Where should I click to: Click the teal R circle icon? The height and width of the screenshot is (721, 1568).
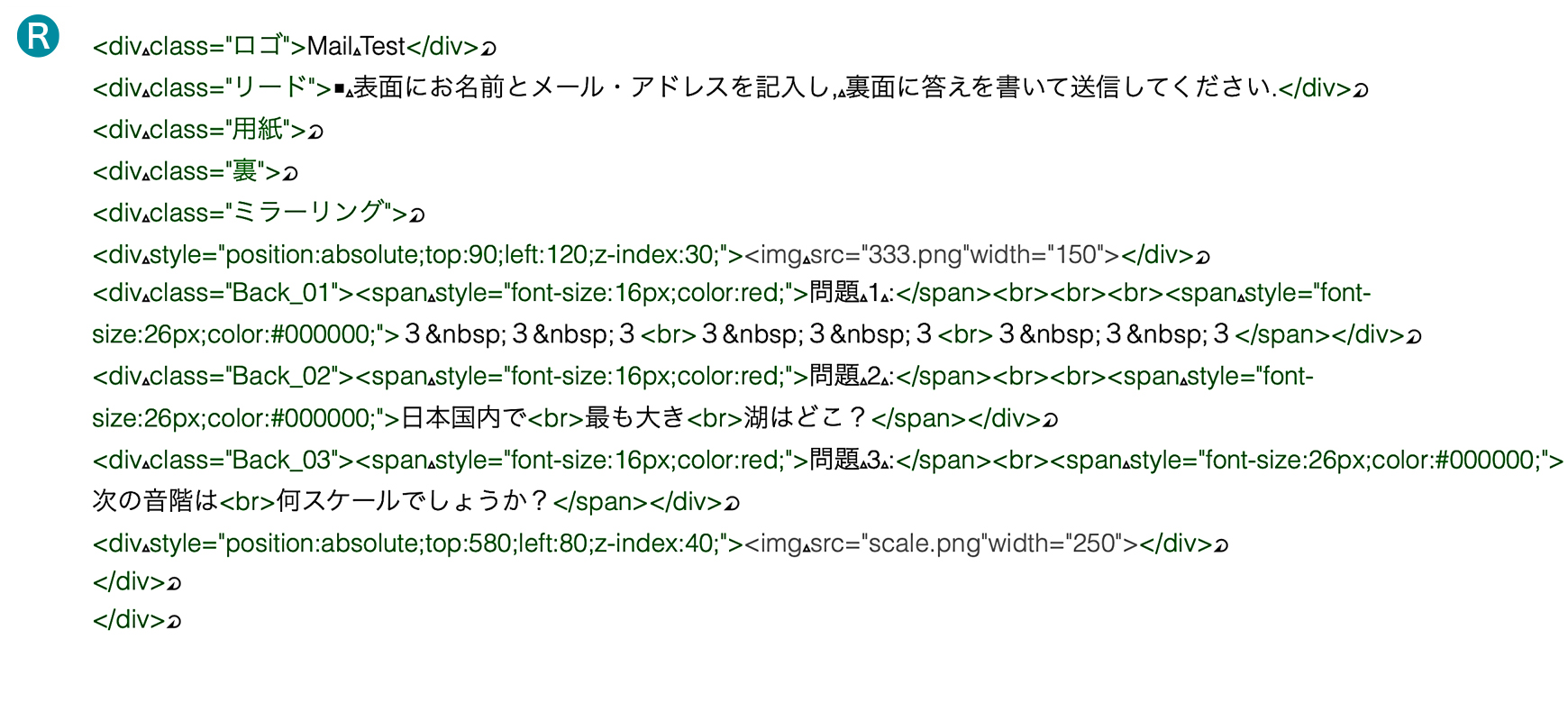38,37
